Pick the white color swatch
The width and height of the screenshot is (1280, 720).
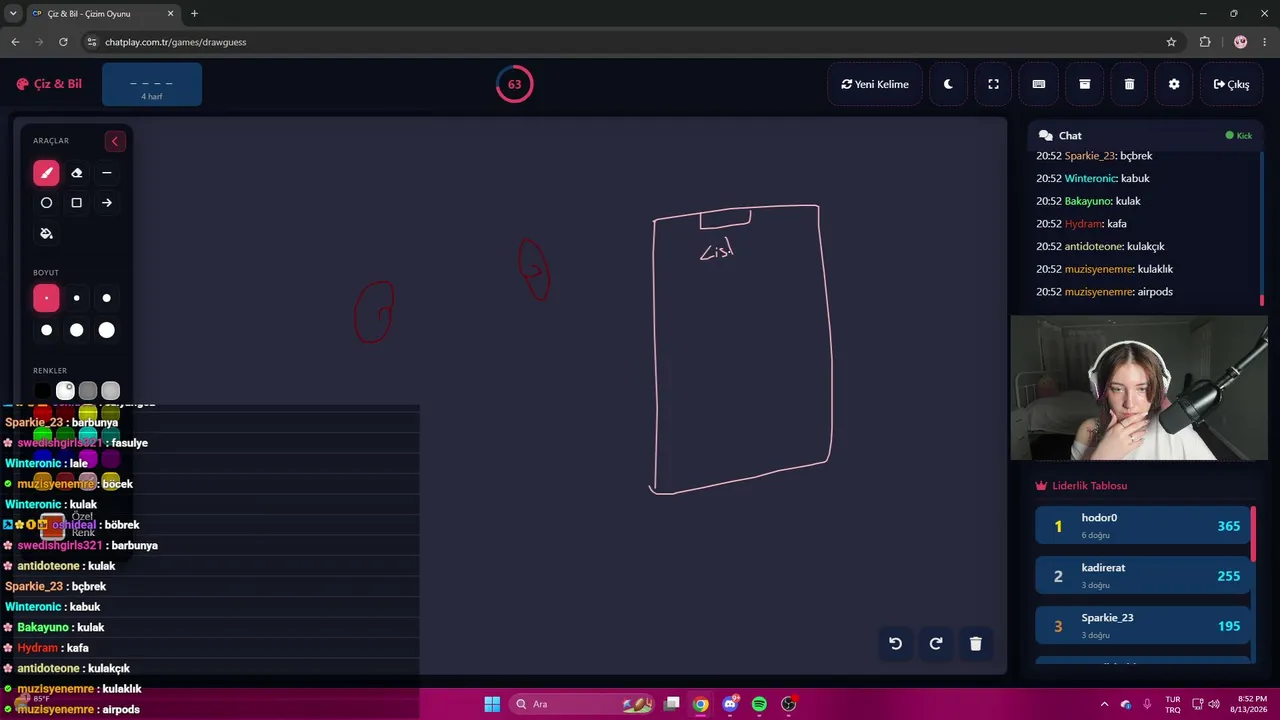coord(65,391)
